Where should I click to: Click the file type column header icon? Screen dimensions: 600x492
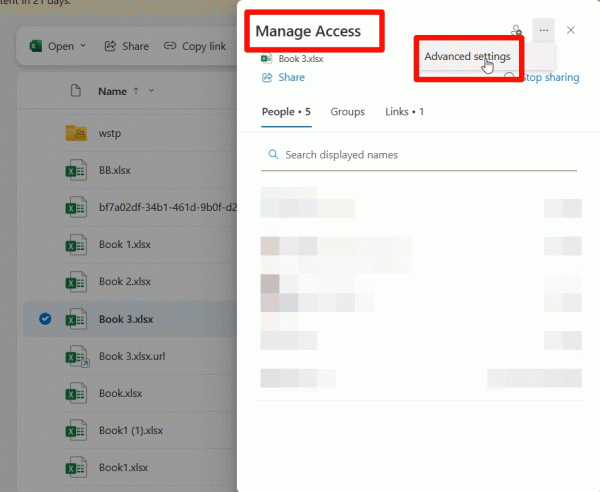point(75,92)
